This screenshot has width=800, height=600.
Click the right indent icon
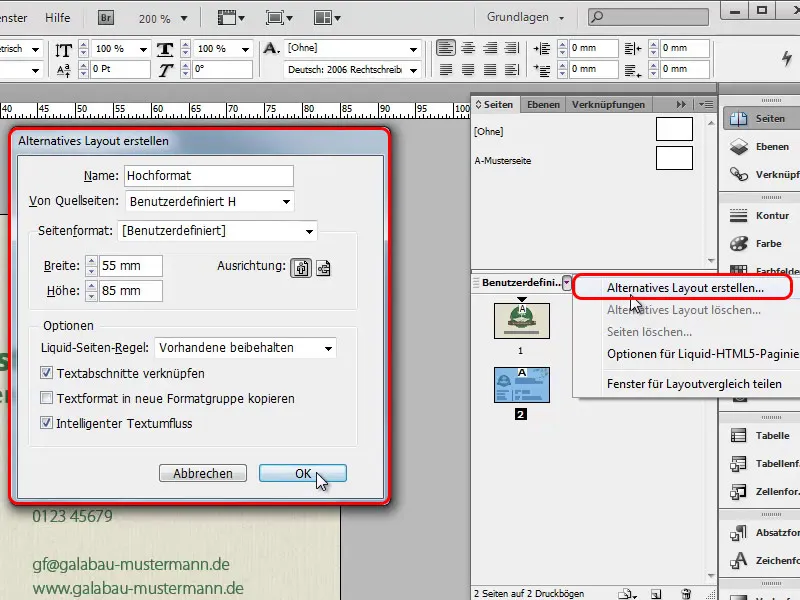point(633,48)
